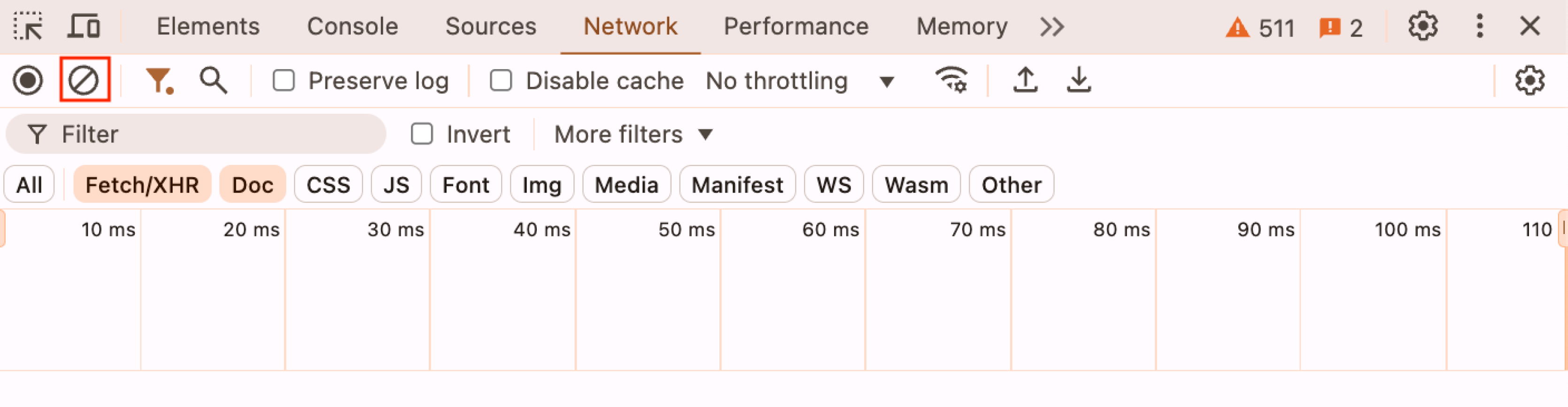
Task: Check the Invert filter checkbox
Action: tap(422, 134)
